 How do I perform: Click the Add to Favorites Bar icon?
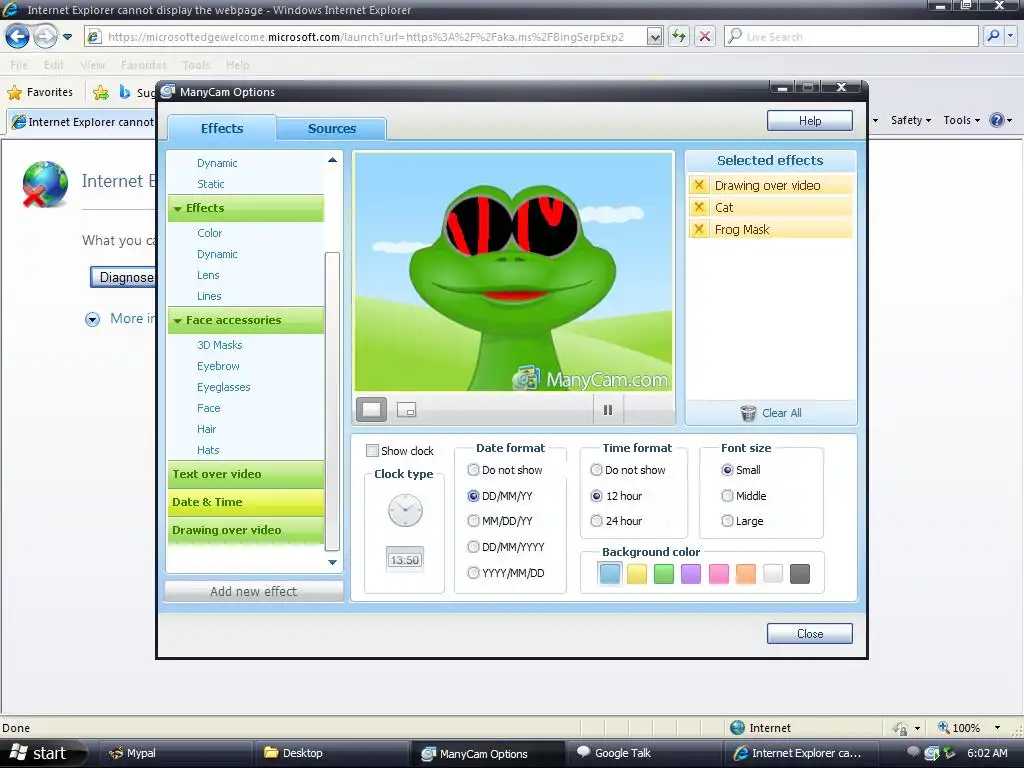(x=101, y=93)
